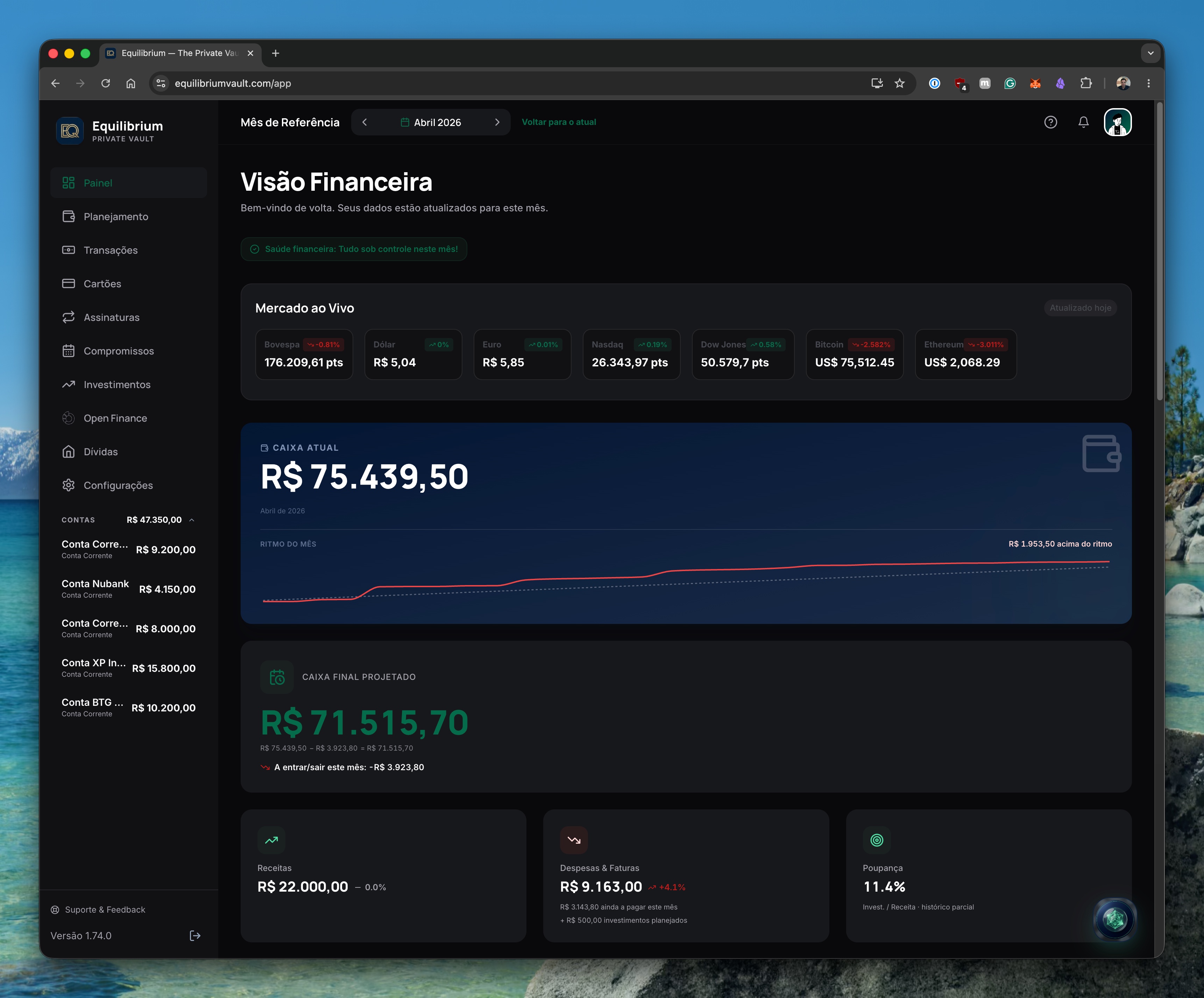Click the Bovespa market card

(304, 354)
